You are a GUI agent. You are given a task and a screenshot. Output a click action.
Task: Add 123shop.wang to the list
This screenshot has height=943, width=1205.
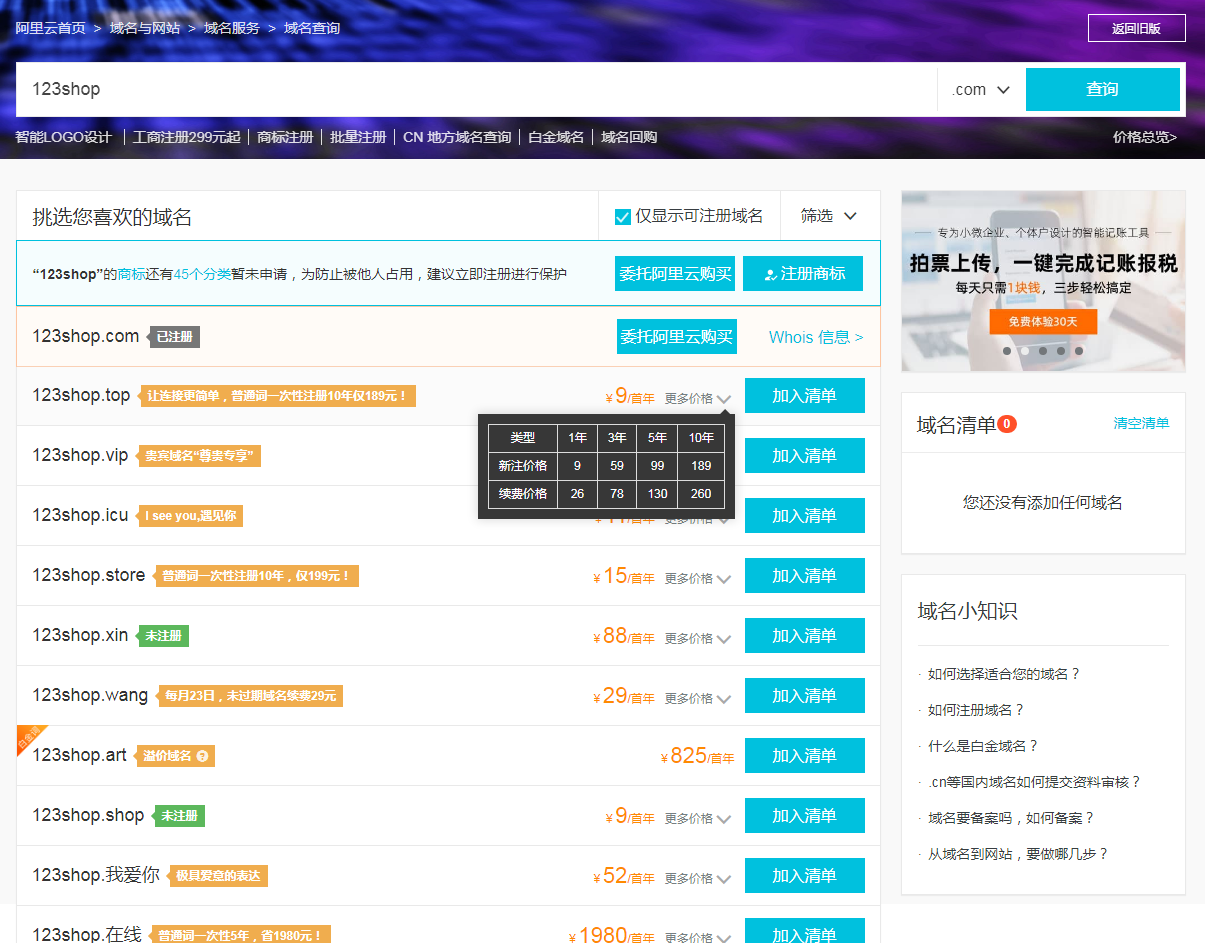point(805,696)
